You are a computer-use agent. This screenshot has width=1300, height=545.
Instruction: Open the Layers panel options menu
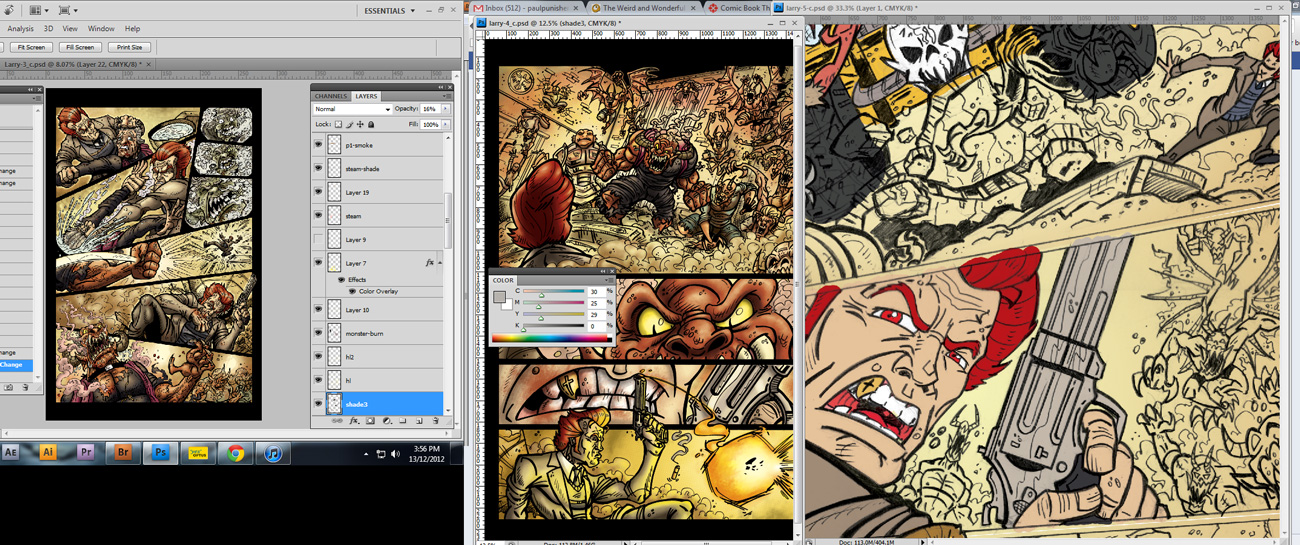click(x=446, y=96)
